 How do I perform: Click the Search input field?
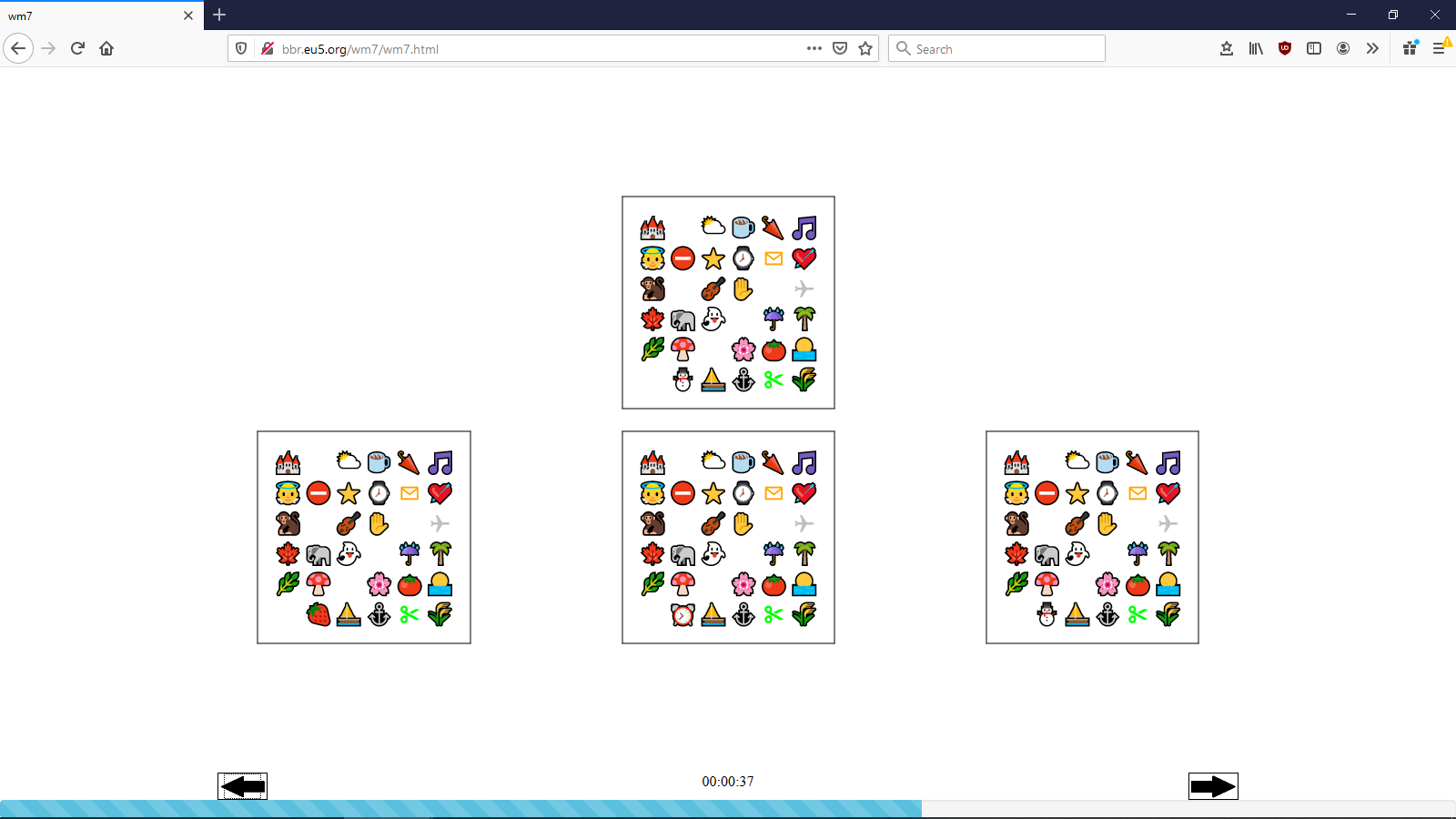tap(996, 48)
